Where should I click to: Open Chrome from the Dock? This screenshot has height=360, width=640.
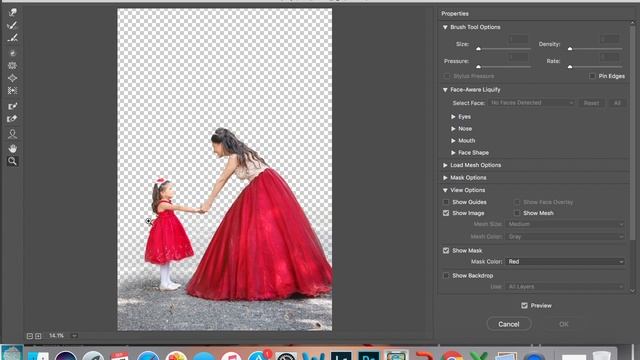tap(451, 355)
